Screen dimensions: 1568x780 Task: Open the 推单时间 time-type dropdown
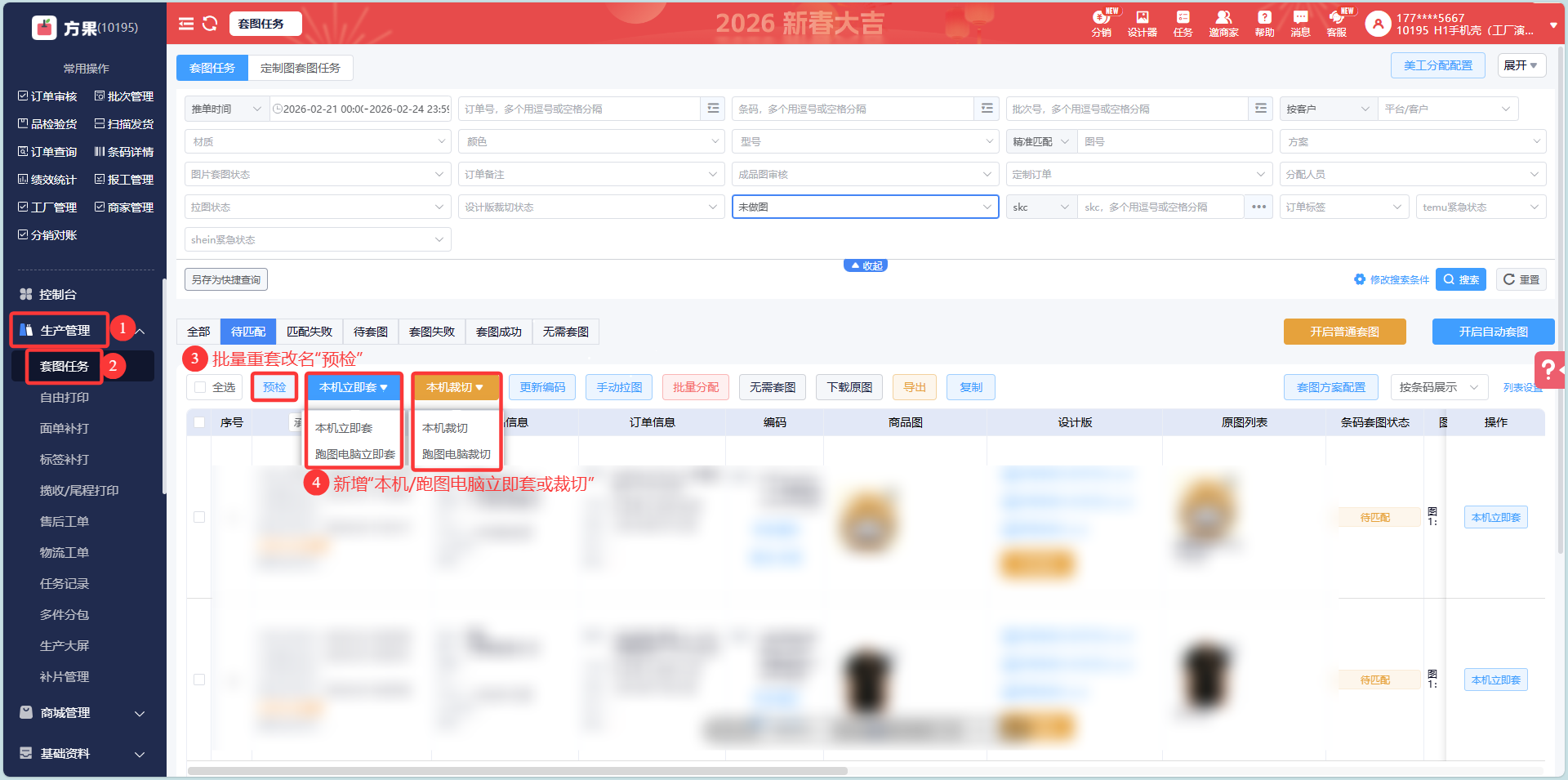226,109
